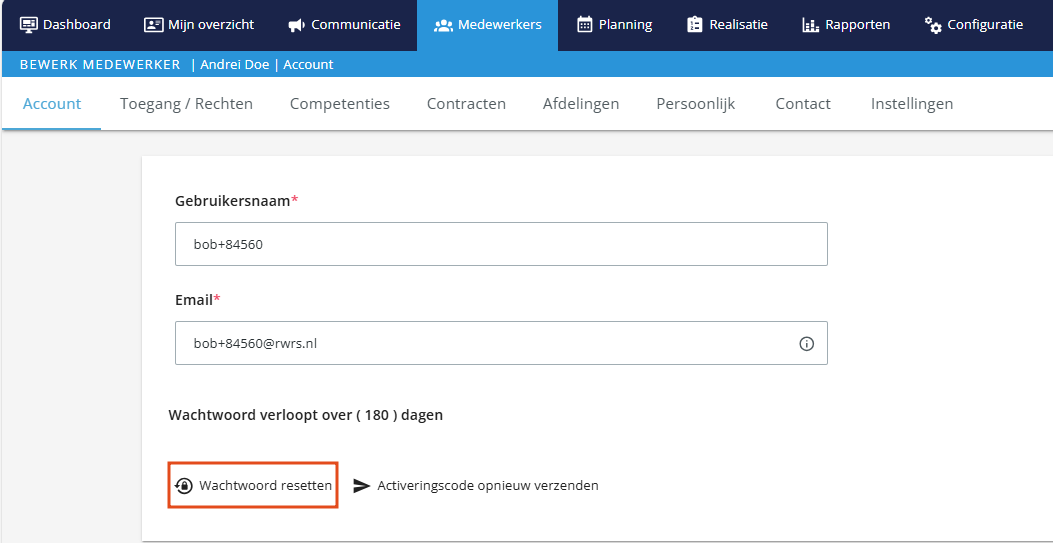The width and height of the screenshot is (1053, 543).
Task: Go to the Afdelingen tab
Action: tap(581, 104)
